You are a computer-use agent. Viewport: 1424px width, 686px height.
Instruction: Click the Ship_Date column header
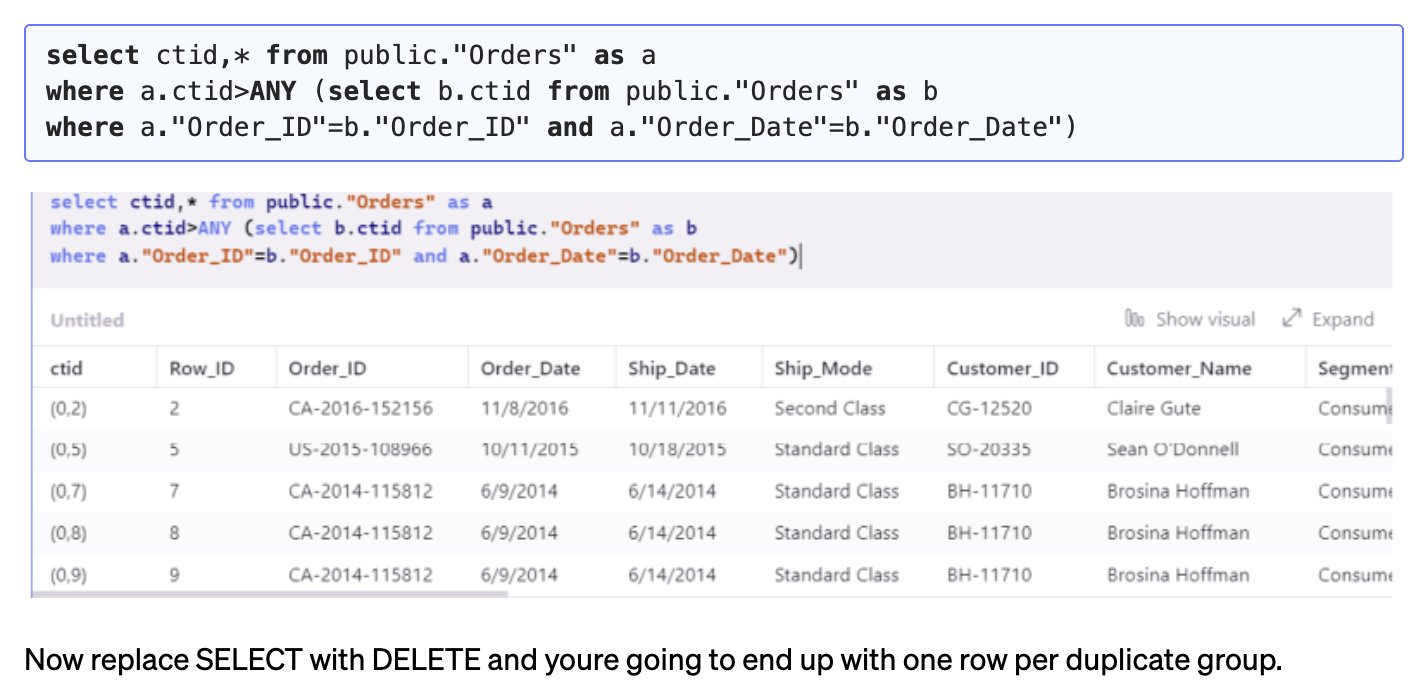click(x=670, y=368)
